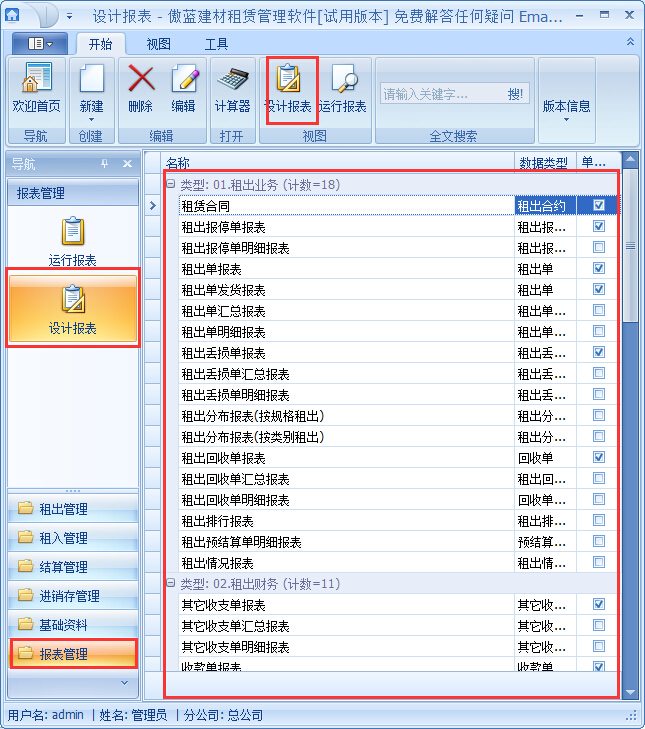
Task: Click the keyword search input field
Action: [x=438, y=94]
